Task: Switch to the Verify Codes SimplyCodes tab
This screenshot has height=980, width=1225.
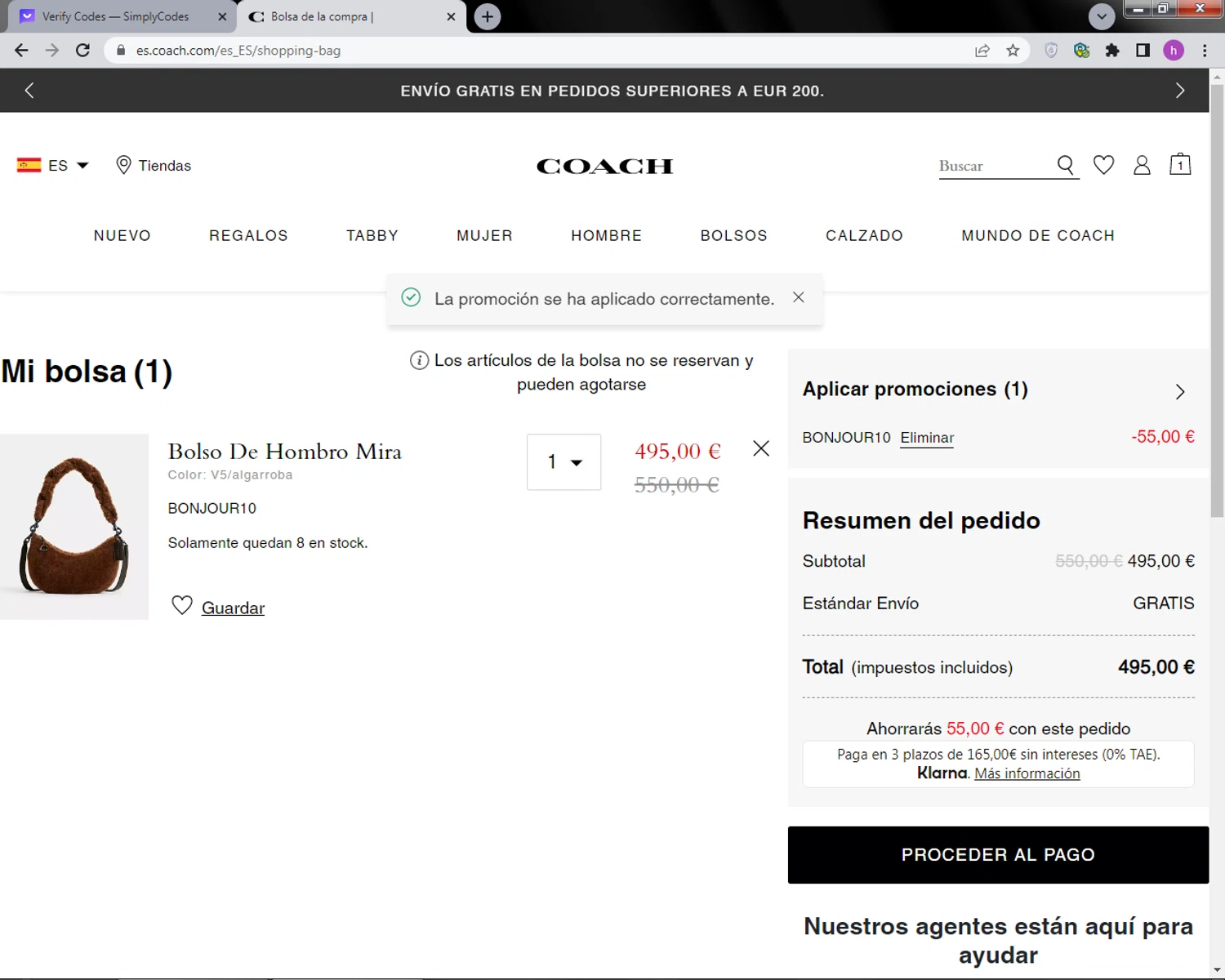Action: tap(115, 16)
